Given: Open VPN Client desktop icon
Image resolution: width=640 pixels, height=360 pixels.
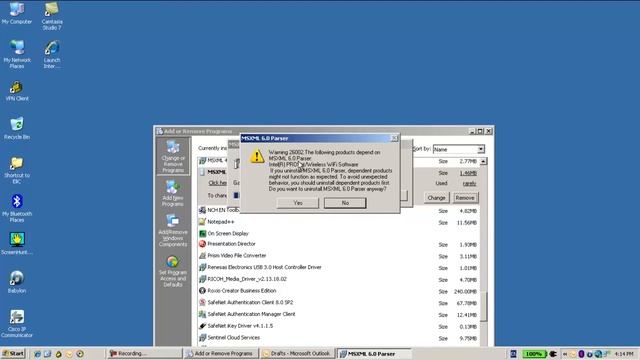Looking at the screenshot, I should point(17,91).
